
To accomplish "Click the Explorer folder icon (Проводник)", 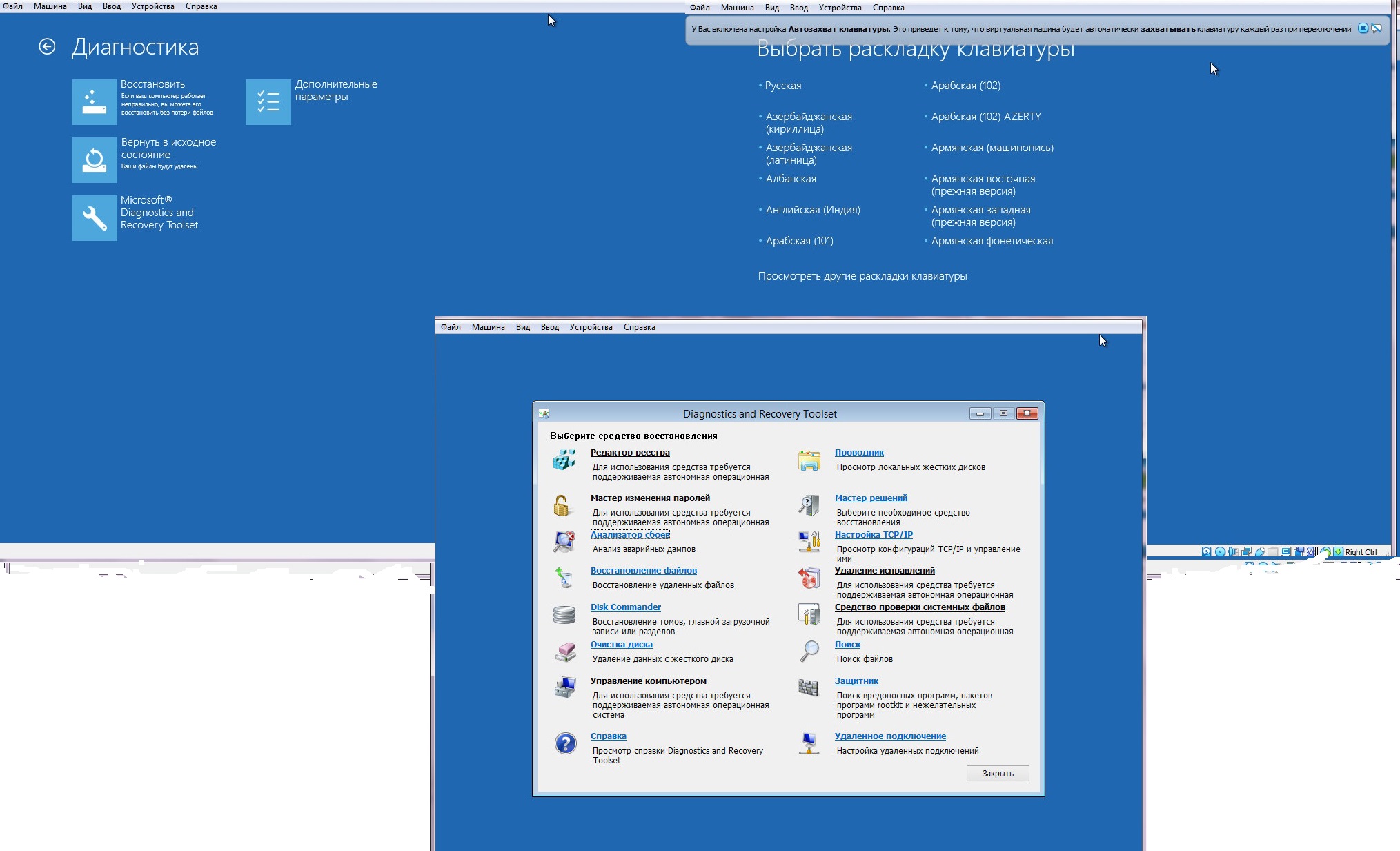I will point(809,460).
